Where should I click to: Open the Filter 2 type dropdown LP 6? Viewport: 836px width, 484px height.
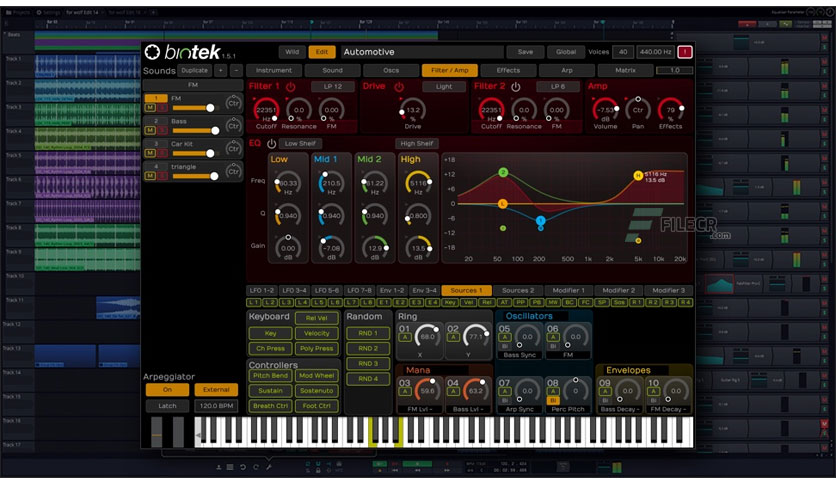pos(558,86)
